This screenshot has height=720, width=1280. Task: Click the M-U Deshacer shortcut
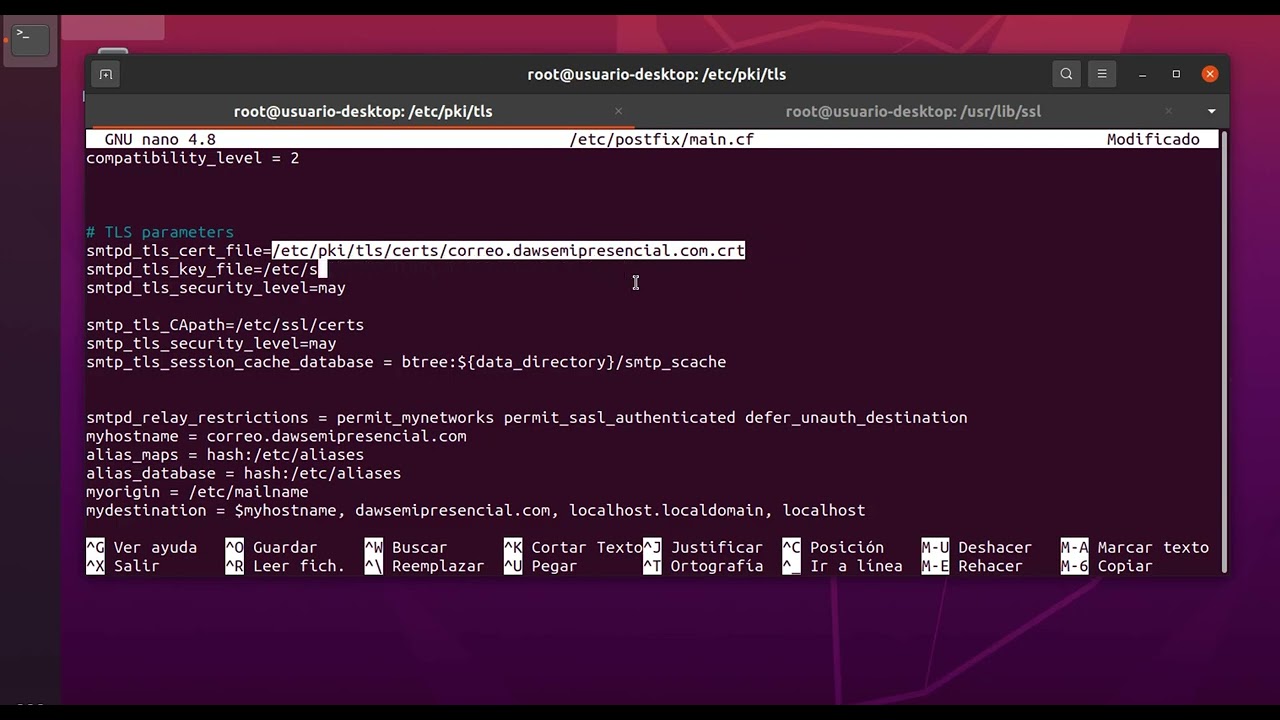coord(976,547)
